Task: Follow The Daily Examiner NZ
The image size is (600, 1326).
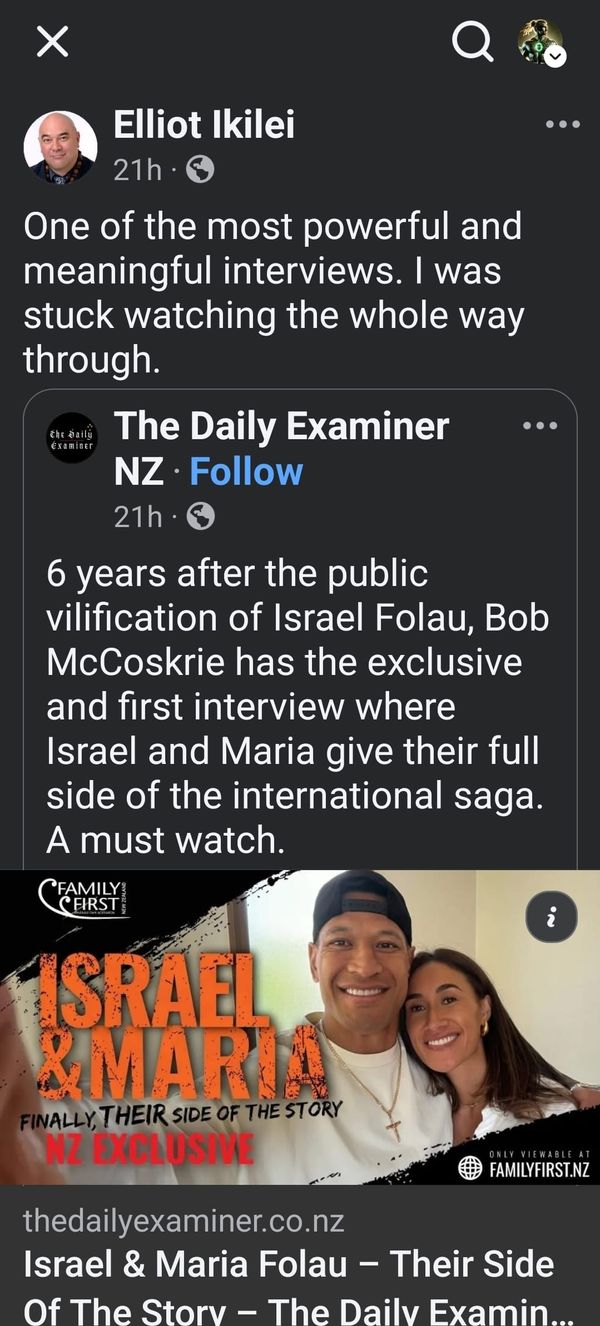Action: pyautogui.click(x=246, y=471)
